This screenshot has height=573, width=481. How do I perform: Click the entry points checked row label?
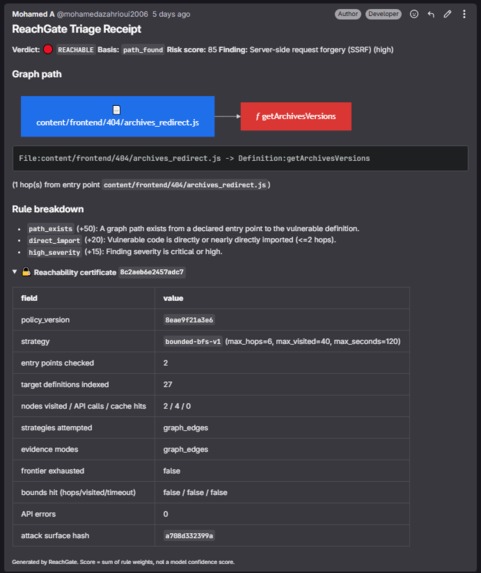(57, 363)
